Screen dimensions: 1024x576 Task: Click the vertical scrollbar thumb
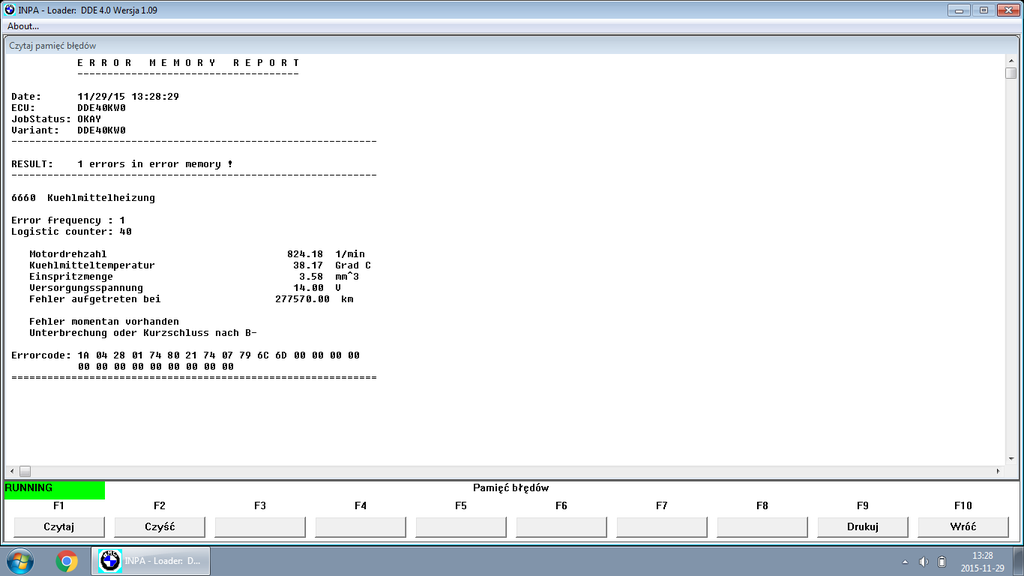[1011, 73]
